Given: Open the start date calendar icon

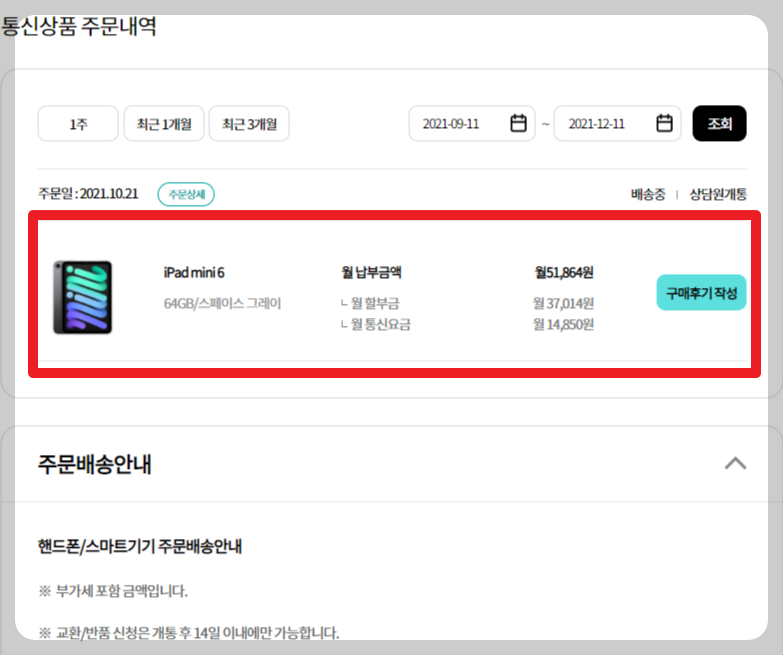Looking at the screenshot, I should (518, 123).
